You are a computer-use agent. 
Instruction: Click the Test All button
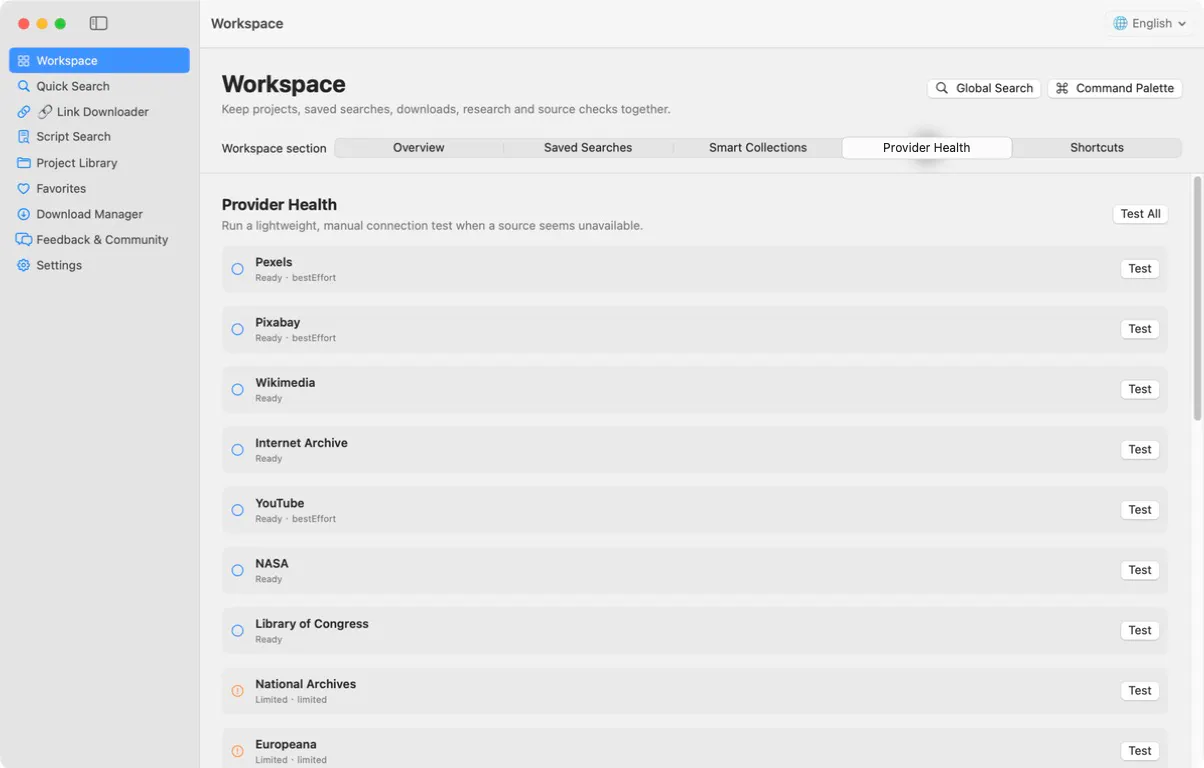point(1140,214)
